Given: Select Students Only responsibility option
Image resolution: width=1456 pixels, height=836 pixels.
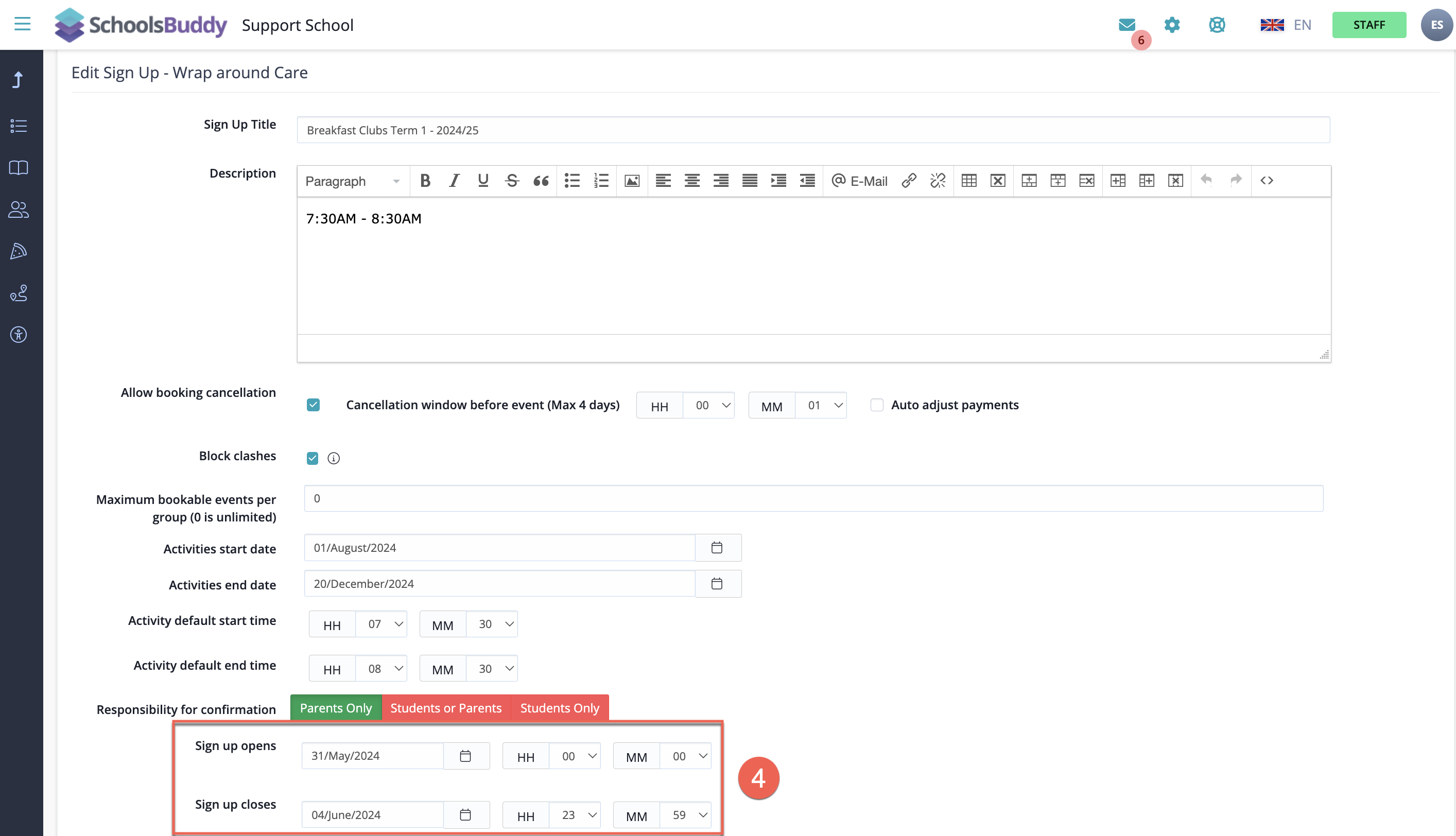Looking at the screenshot, I should click(560, 708).
